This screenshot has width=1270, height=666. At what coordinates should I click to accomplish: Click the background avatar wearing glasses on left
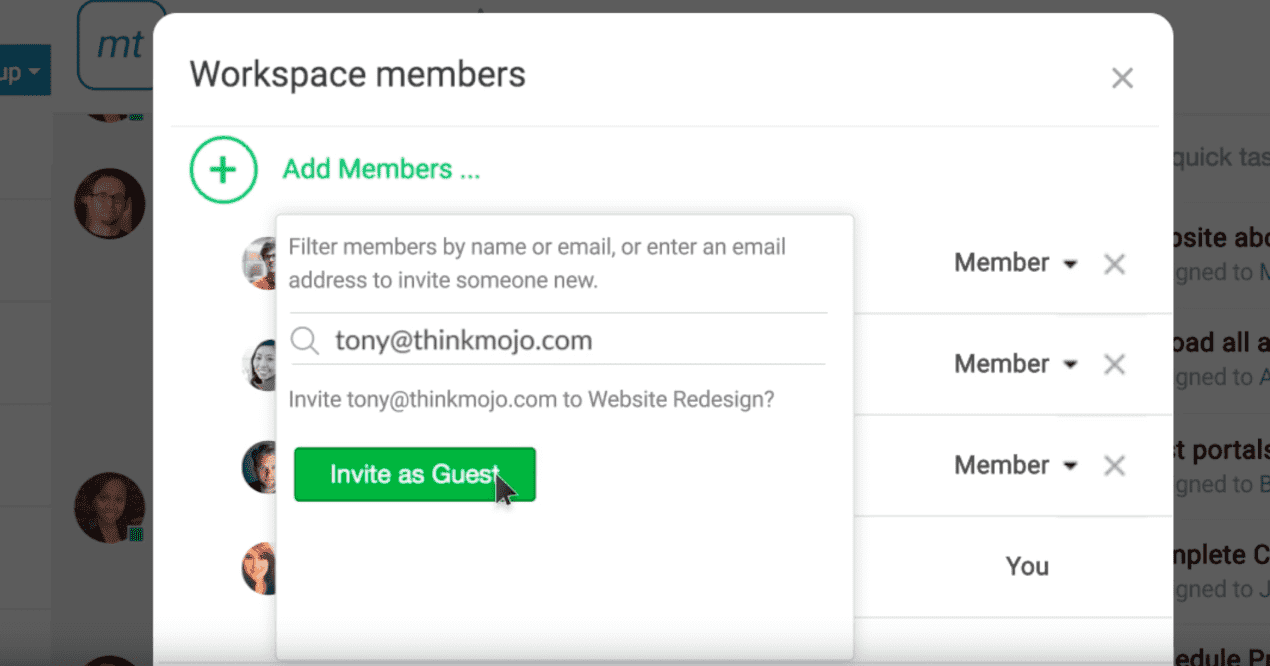click(x=109, y=203)
